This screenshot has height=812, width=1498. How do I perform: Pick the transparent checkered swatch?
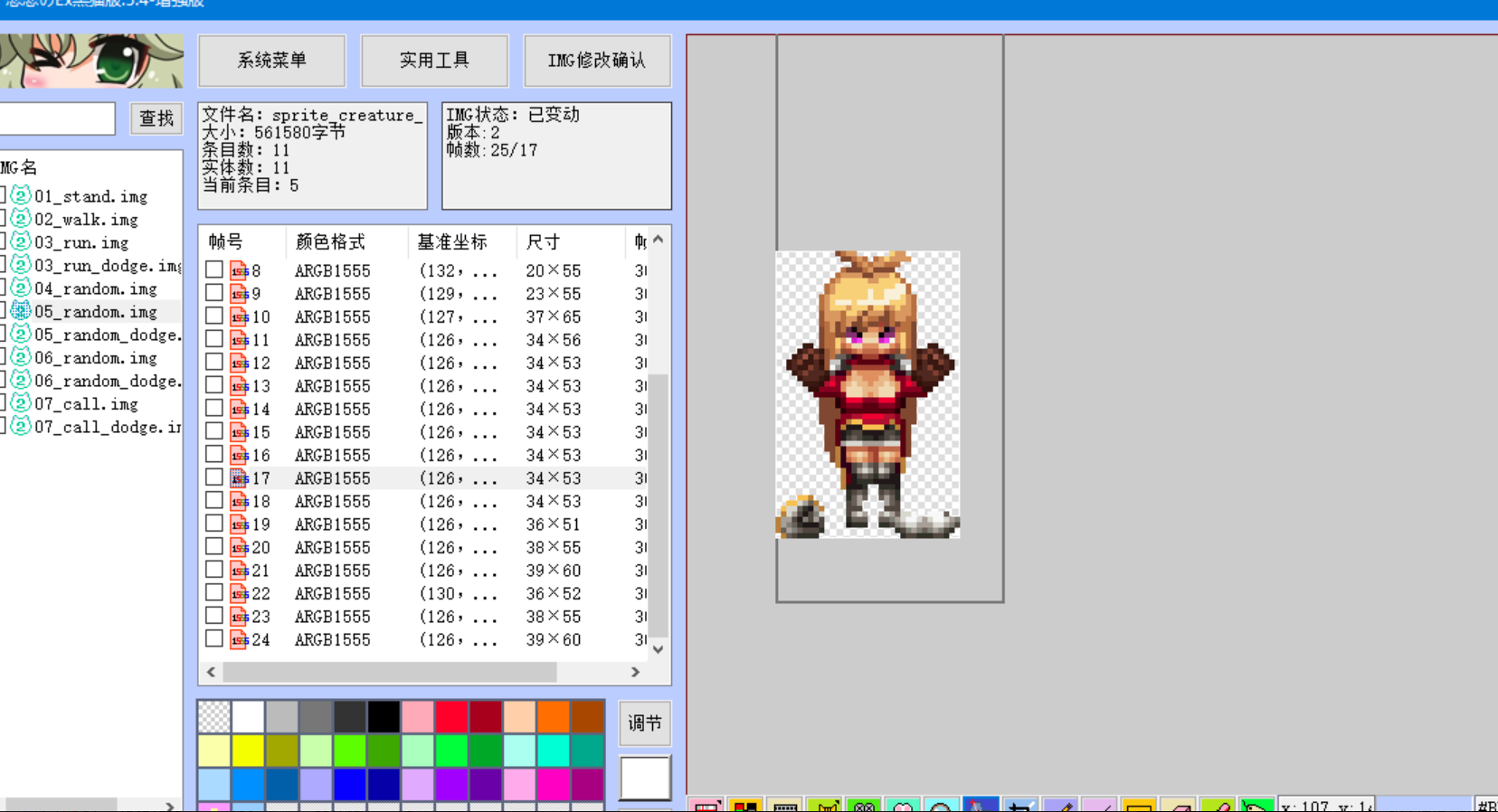pyautogui.click(x=213, y=717)
